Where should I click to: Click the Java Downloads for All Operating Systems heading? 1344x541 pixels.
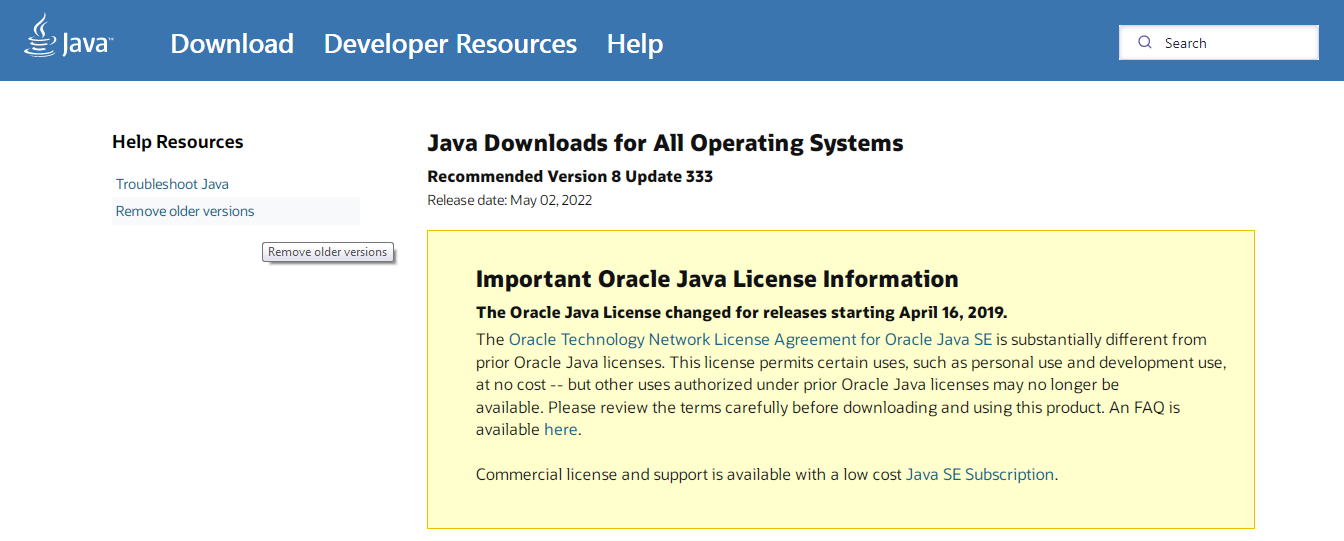click(x=665, y=143)
